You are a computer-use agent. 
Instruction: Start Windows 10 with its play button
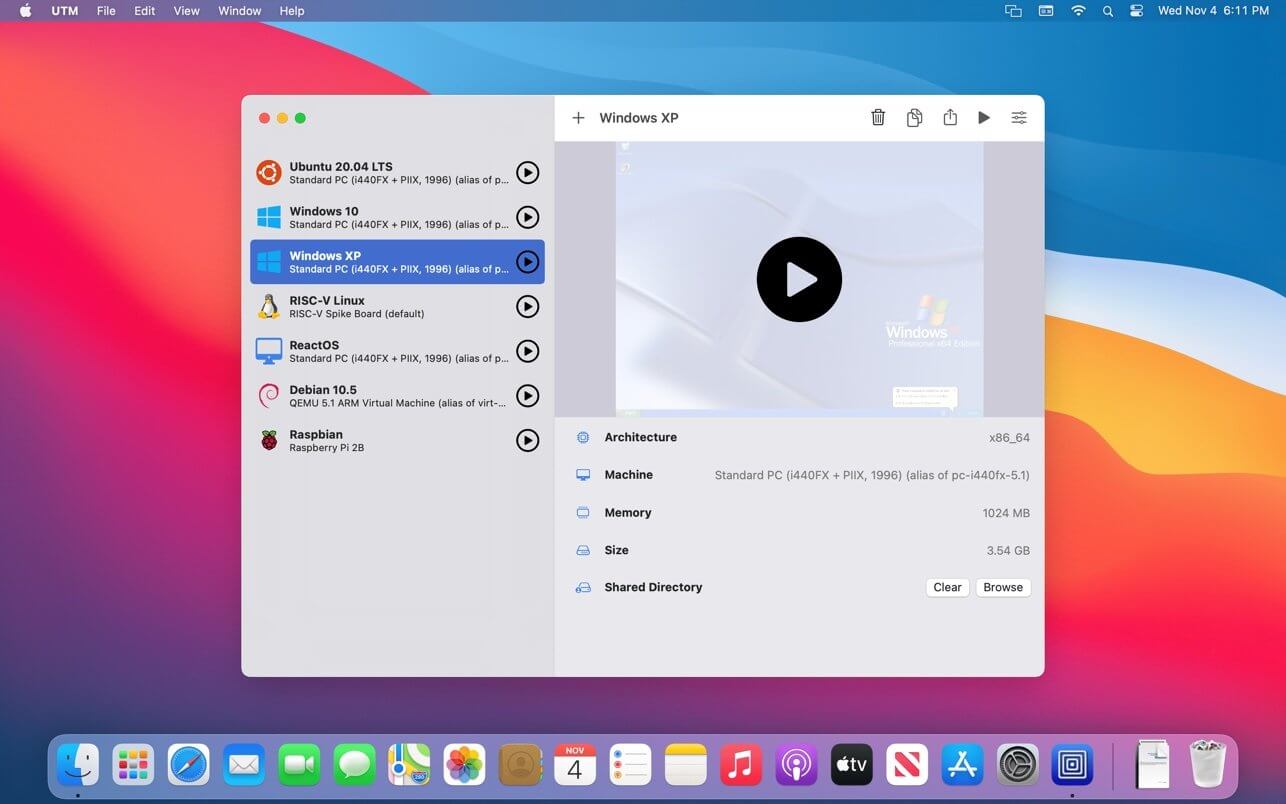[x=527, y=217]
